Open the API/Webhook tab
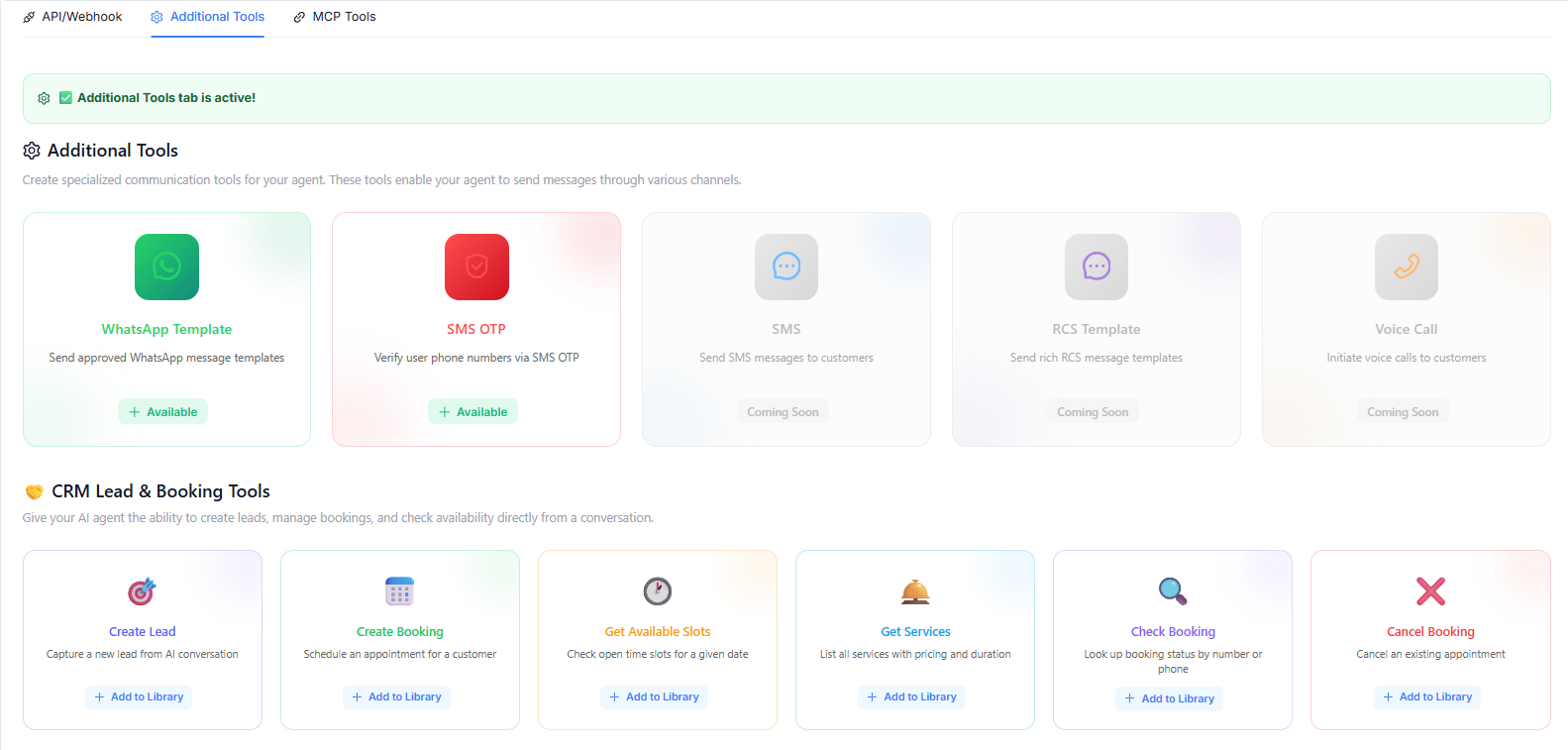 point(72,17)
